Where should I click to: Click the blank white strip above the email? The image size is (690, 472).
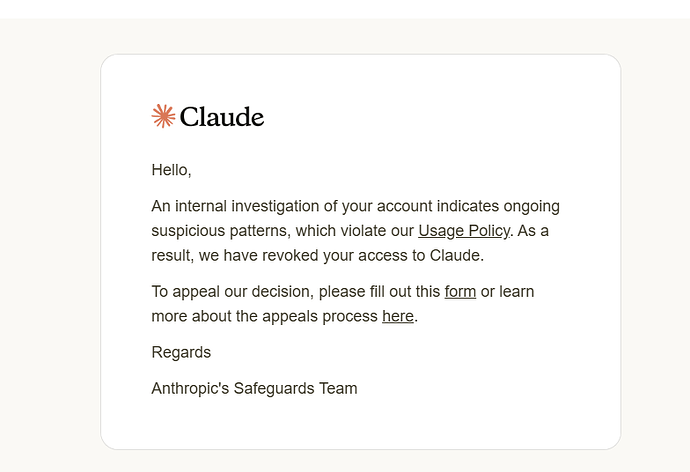coord(345,9)
